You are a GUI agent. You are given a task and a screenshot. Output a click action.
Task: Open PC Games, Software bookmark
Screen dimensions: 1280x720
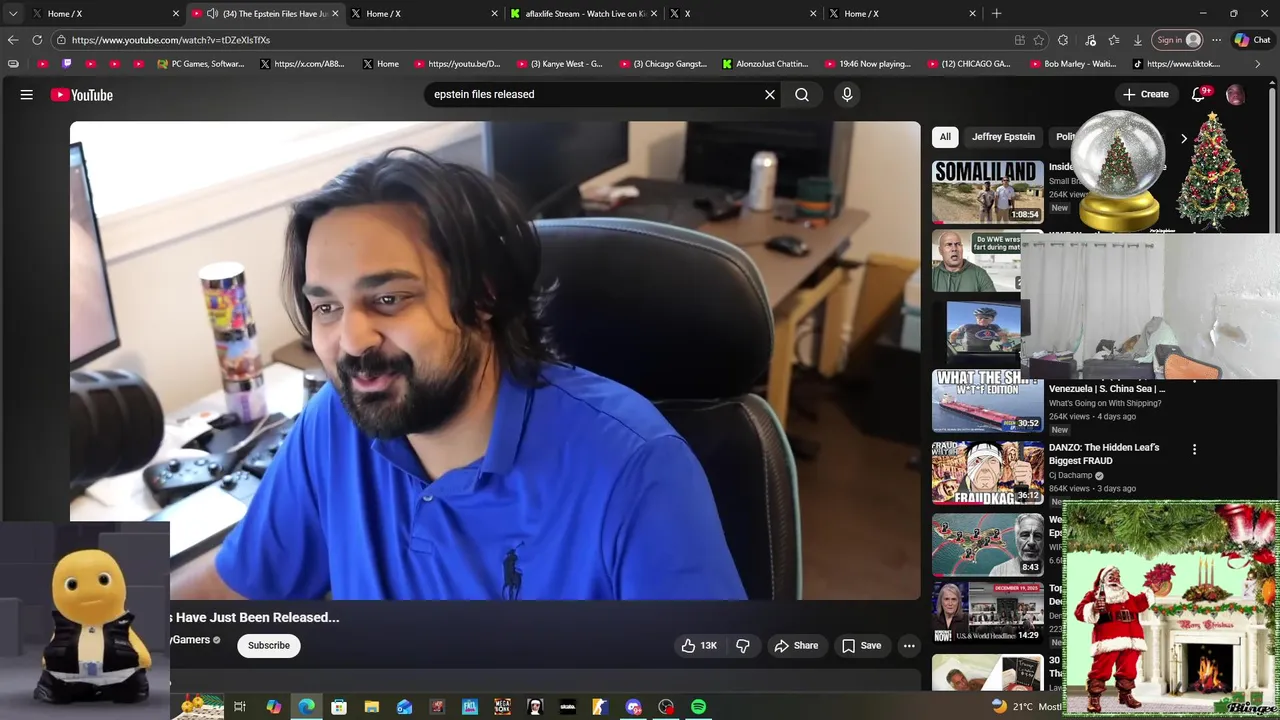(201, 64)
